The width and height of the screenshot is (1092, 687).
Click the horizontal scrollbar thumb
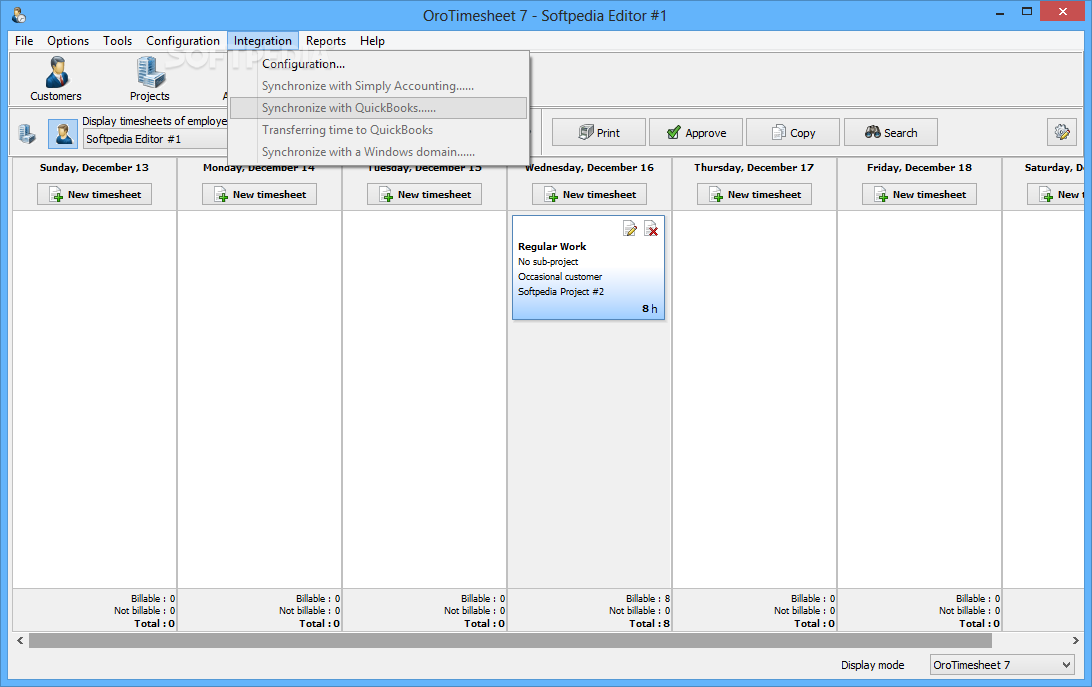coord(510,640)
